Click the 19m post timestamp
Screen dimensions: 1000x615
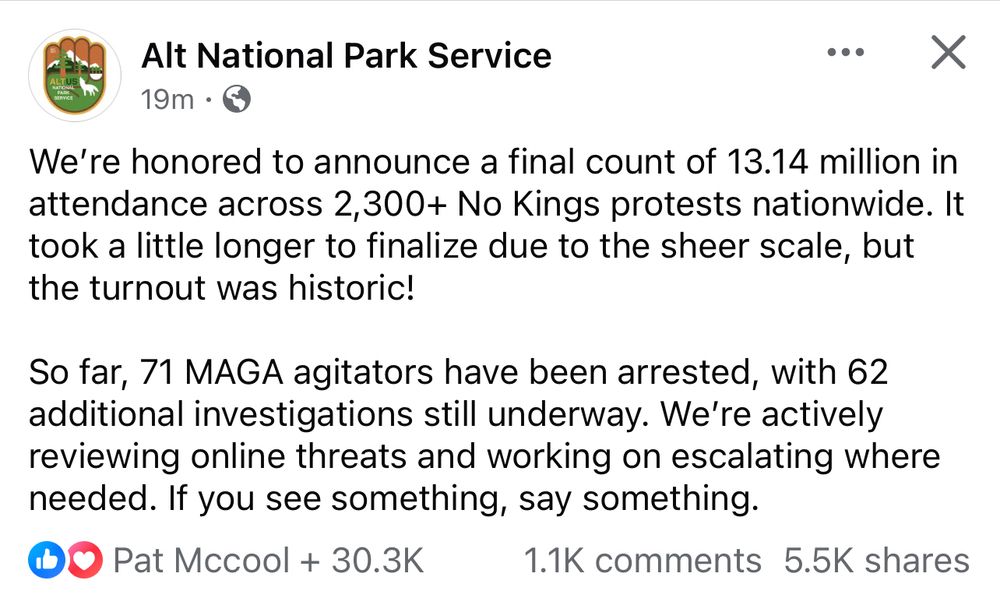pos(167,100)
